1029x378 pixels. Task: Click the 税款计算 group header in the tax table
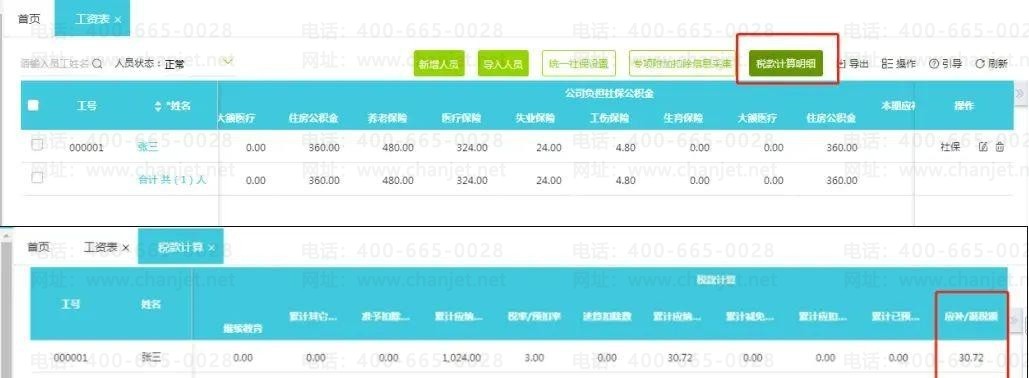tap(716, 280)
